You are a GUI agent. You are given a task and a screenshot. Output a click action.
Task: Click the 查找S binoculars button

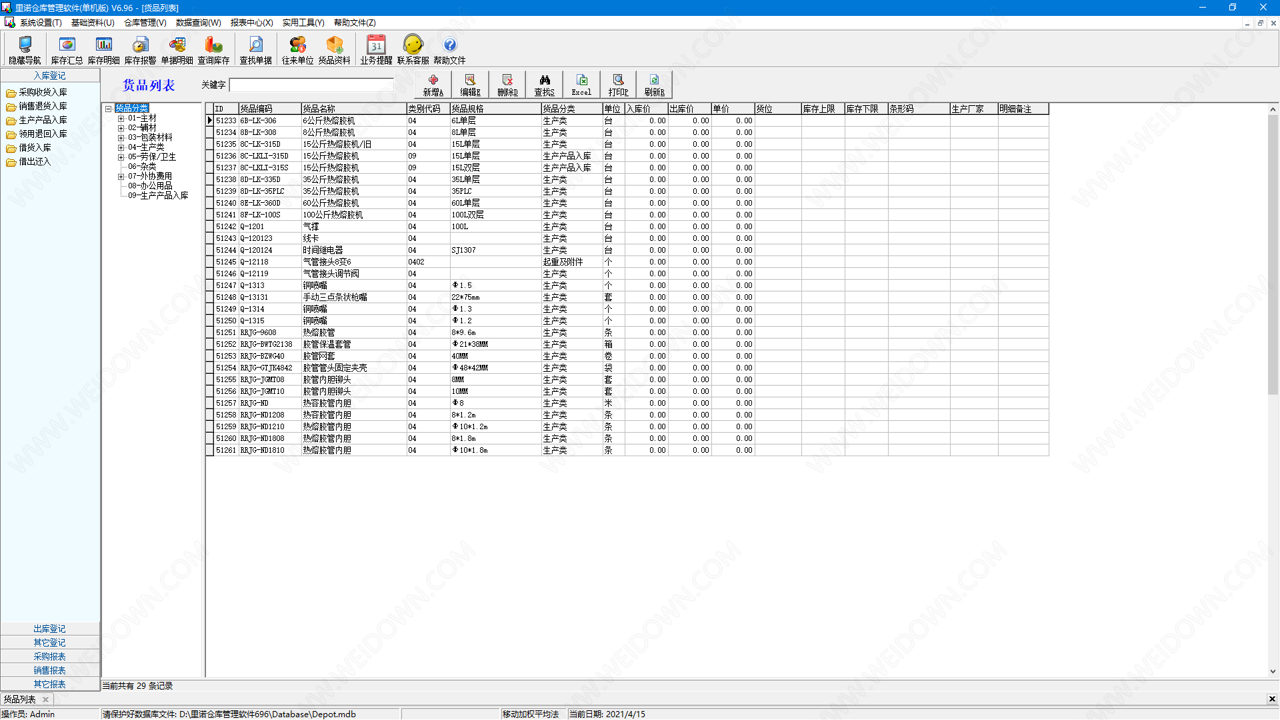(544, 85)
